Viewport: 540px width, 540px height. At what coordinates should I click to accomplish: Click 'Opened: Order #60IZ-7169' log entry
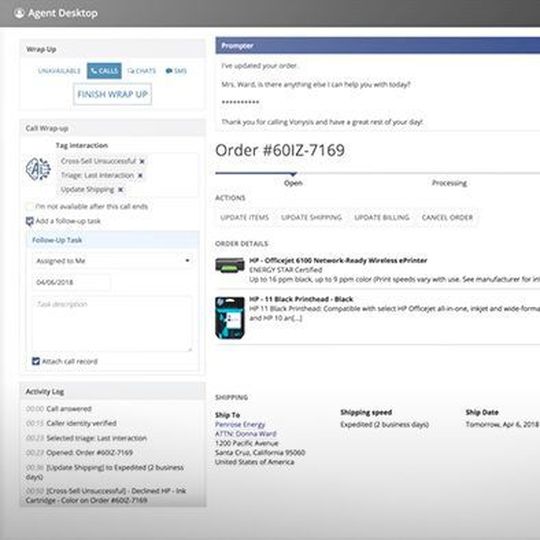79,453
